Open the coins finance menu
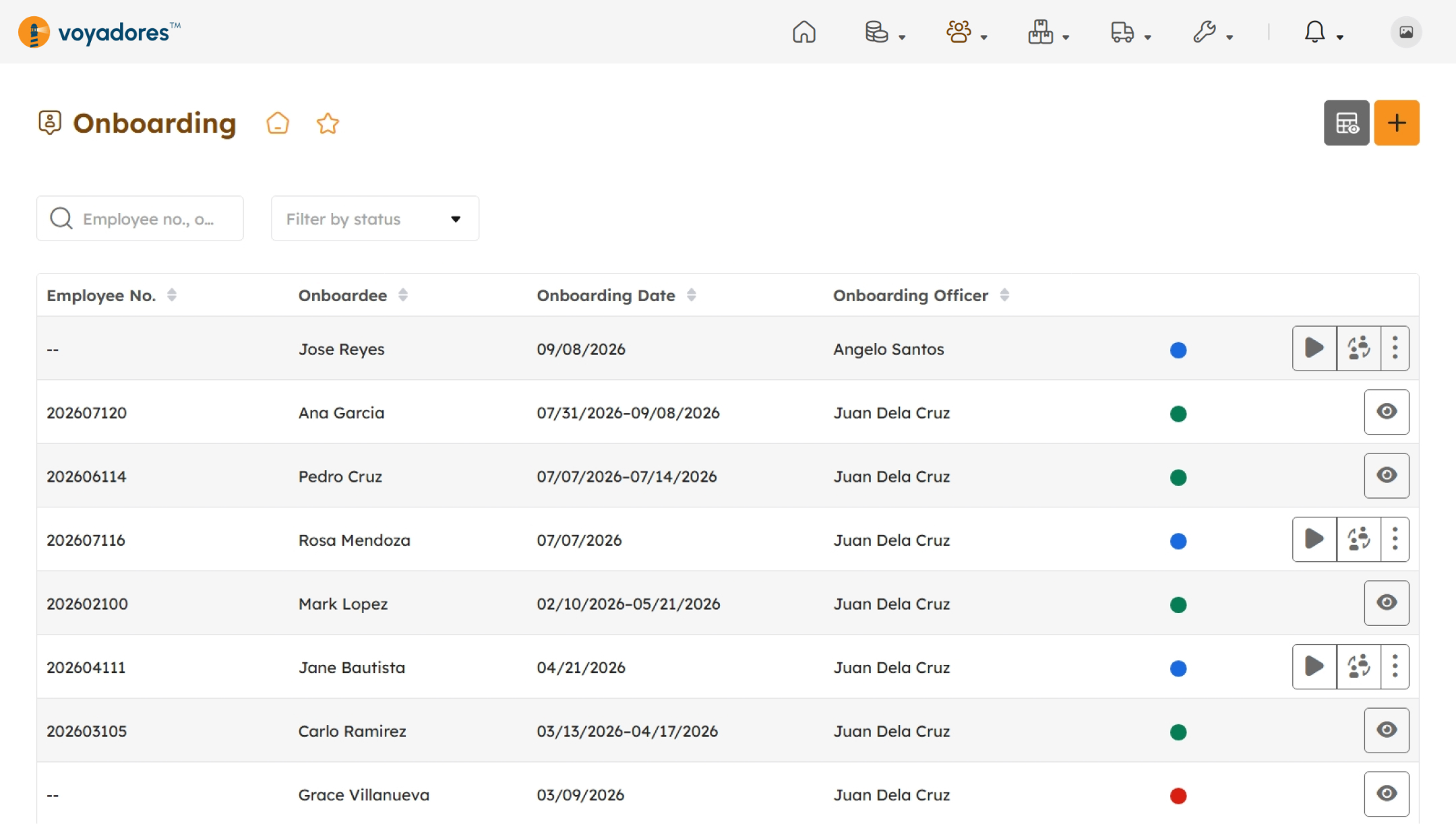This screenshot has width=1456, height=824. (x=884, y=32)
